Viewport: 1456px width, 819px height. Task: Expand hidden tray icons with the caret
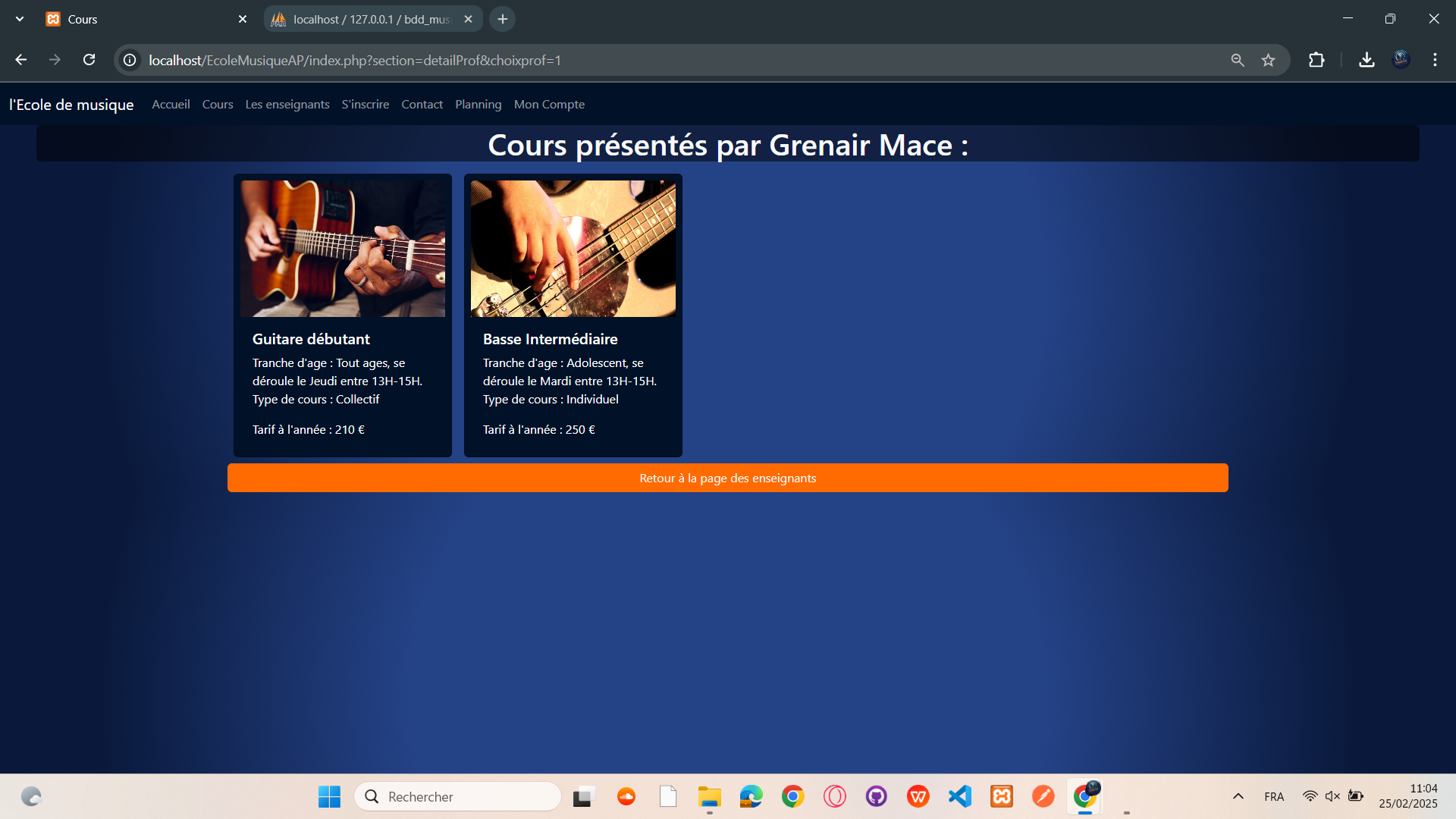click(x=1238, y=796)
